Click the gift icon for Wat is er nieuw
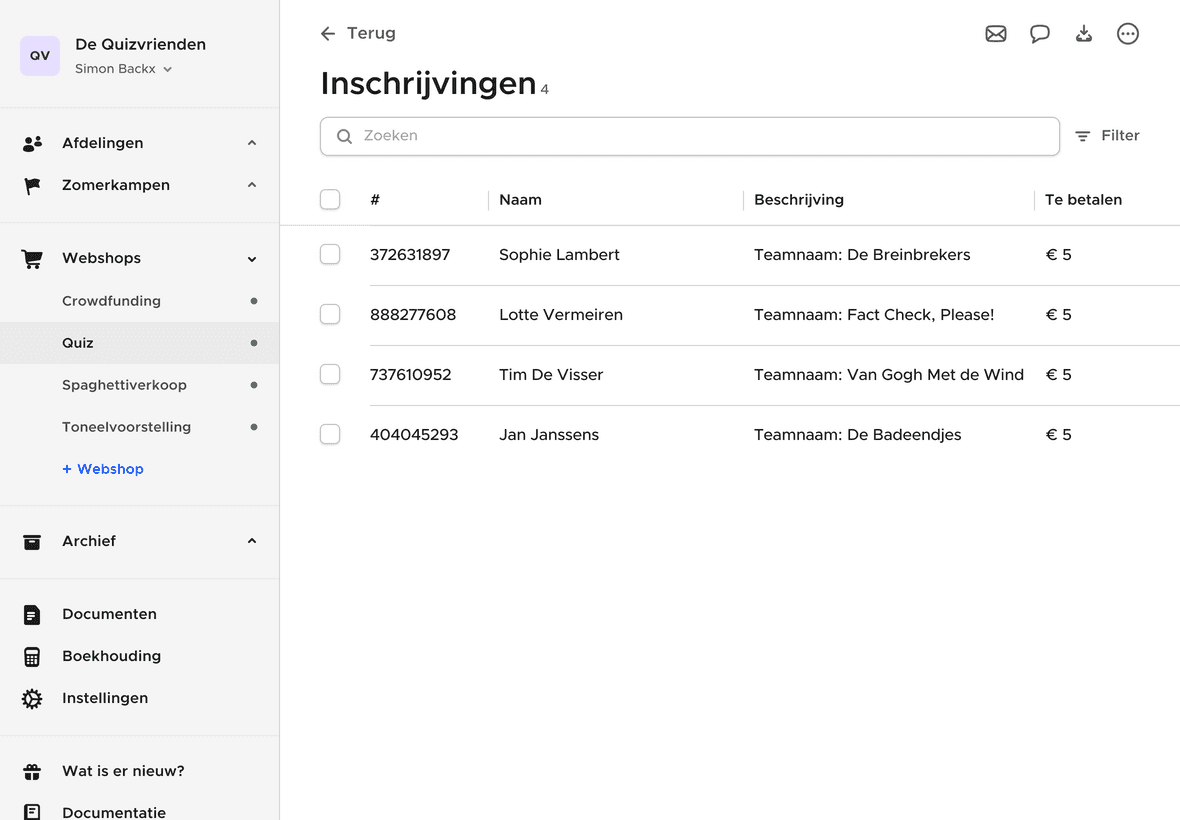This screenshot has width=1180, height=820. click(32, 772)
